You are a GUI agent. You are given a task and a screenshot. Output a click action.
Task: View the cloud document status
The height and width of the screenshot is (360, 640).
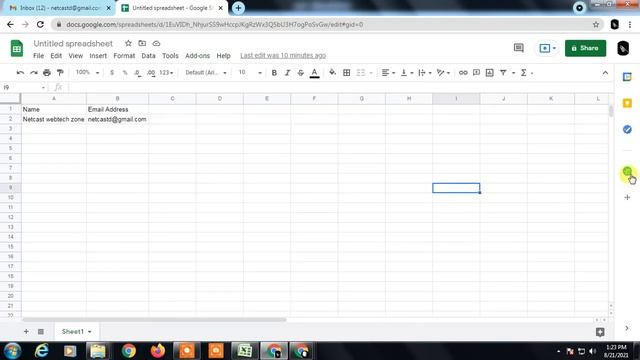click(156, 43)
